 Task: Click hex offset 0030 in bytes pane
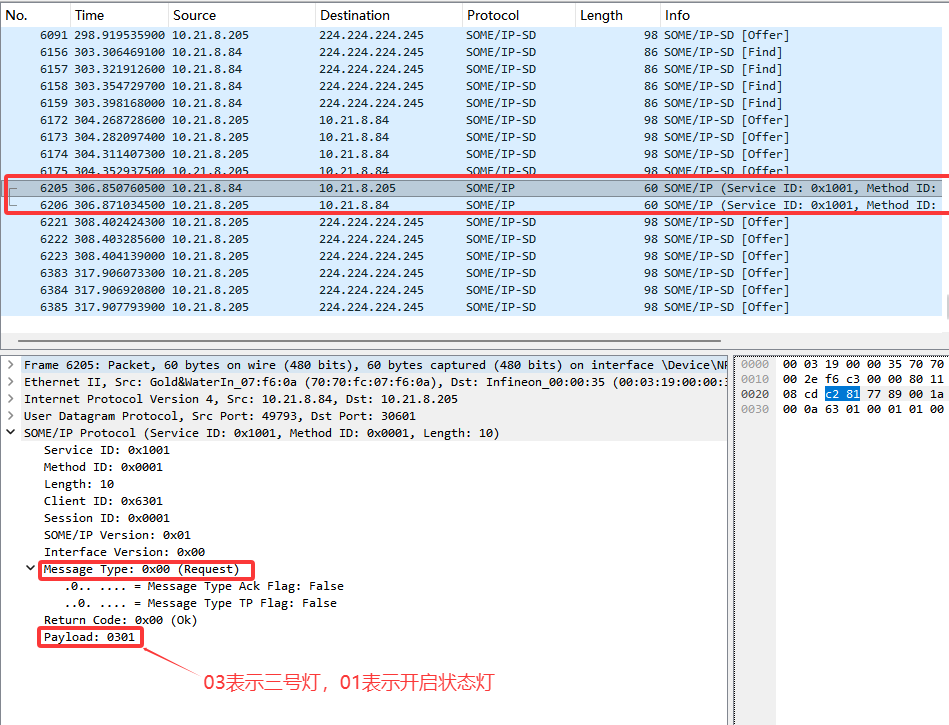pyautogui.click(x=755, y=409)
